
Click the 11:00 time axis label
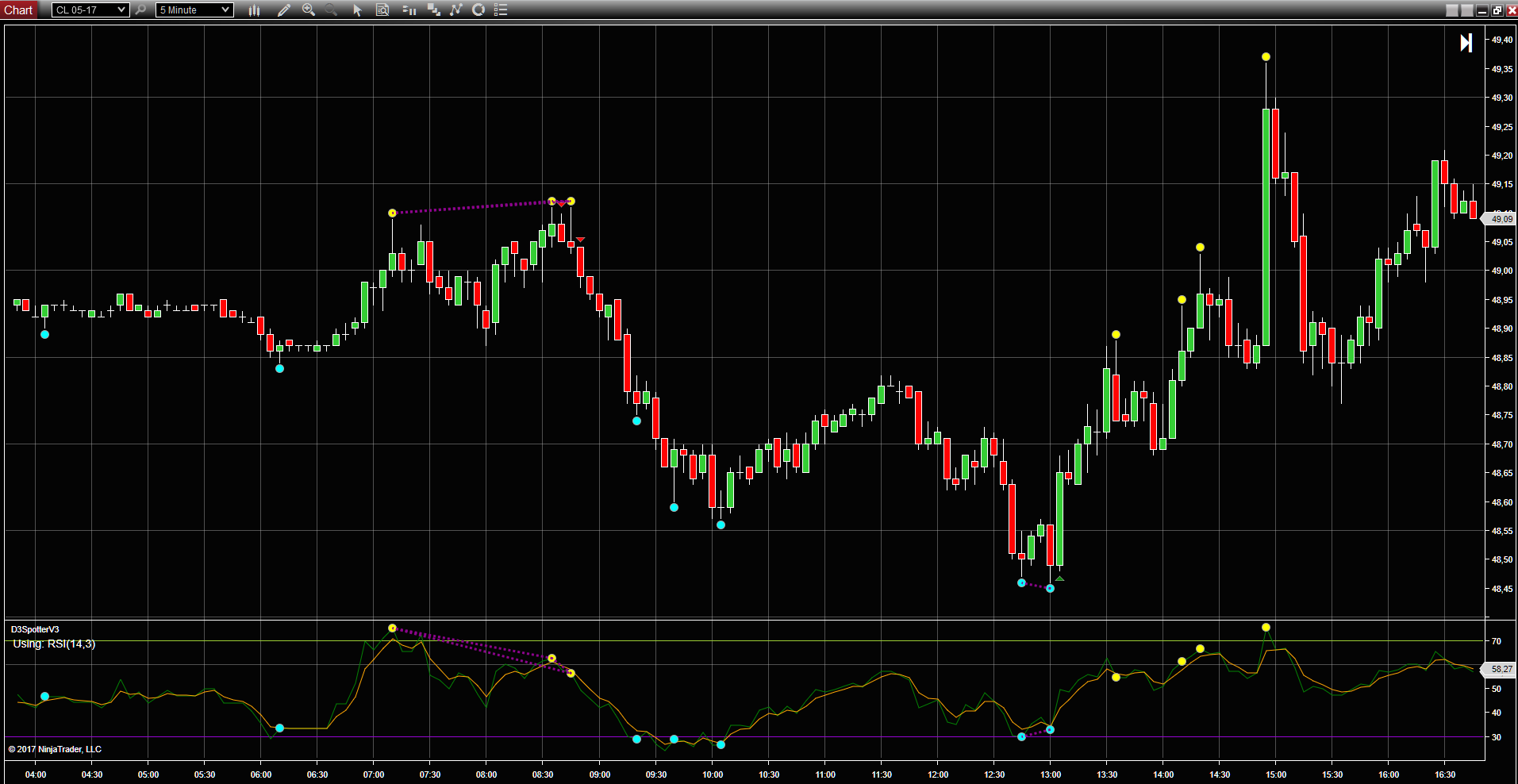825,774
